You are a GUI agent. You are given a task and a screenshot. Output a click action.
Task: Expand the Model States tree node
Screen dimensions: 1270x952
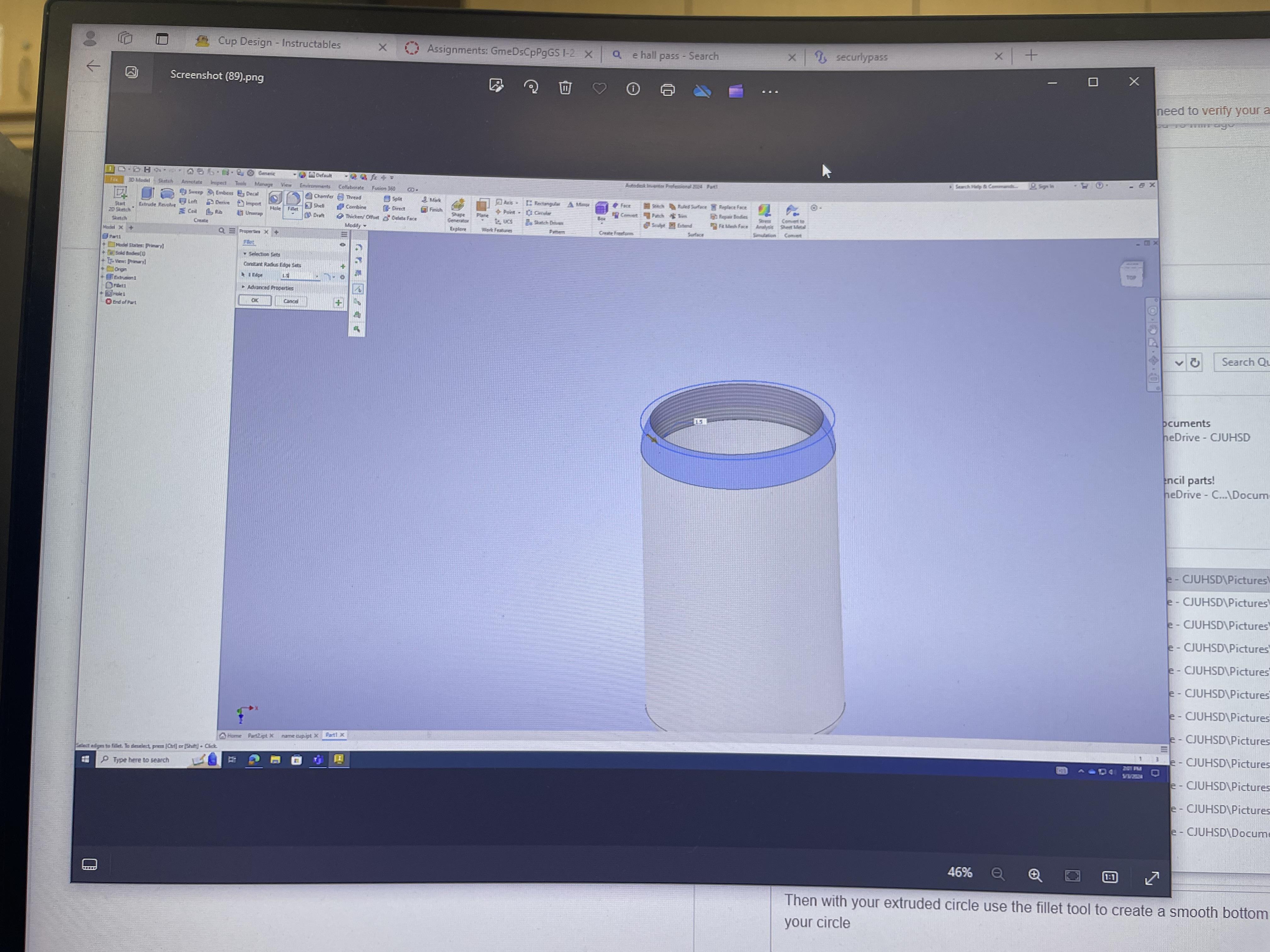pos(104,244)
